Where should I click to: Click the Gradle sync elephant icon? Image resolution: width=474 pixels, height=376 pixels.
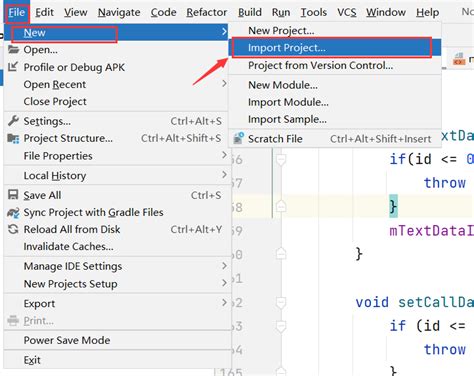pos(13,212)
